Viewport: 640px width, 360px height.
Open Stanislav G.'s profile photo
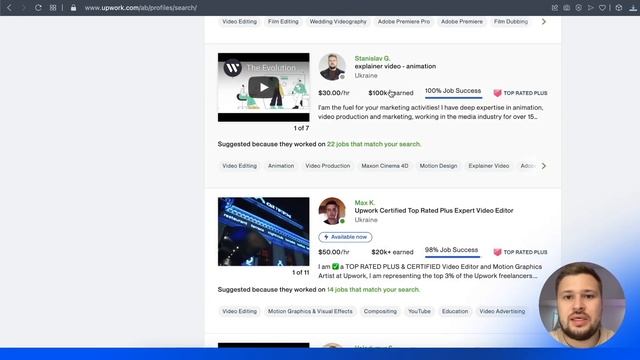click(x=332, y=67)
